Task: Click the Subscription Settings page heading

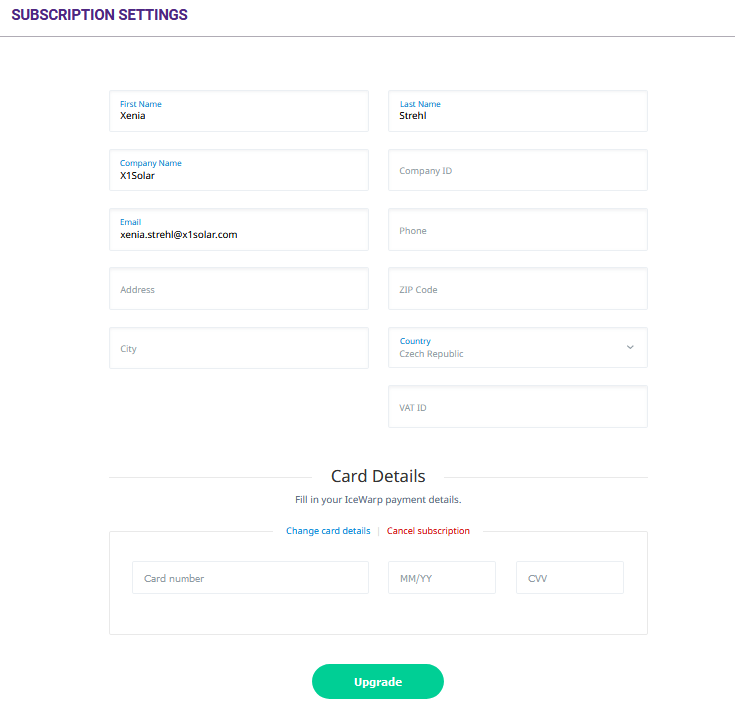Action: (x=99, y=15)
